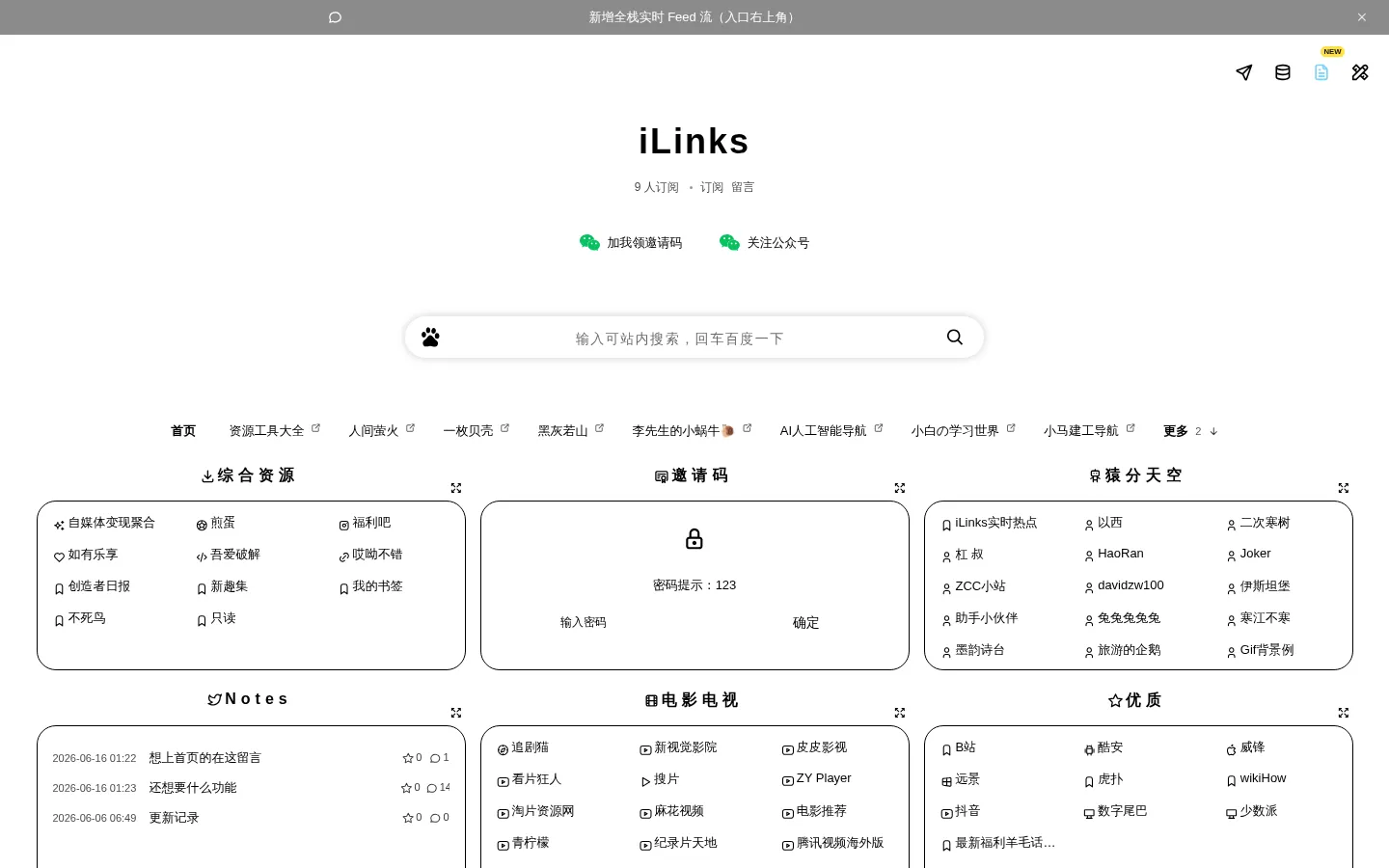This screenshot has height=868, width=1389.
Task: Open the 更多 navigation dropdown
Action: 1189,431
